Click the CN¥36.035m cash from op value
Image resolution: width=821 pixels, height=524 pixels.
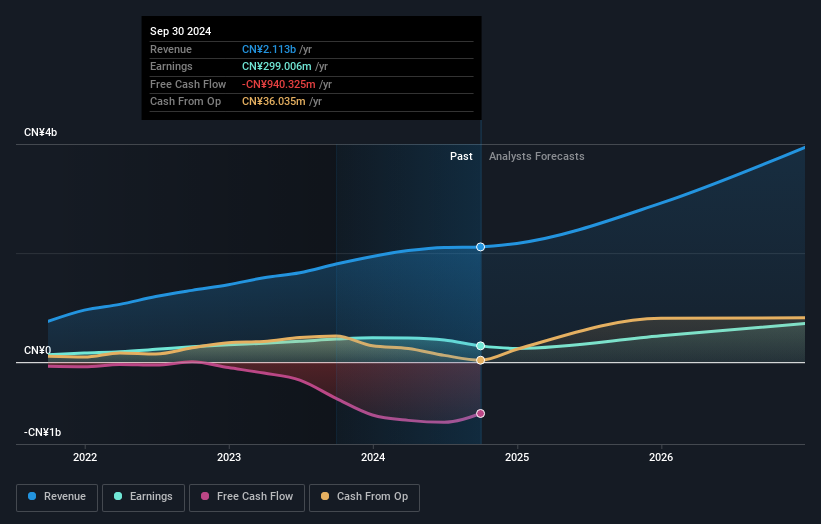pos(274,102)
